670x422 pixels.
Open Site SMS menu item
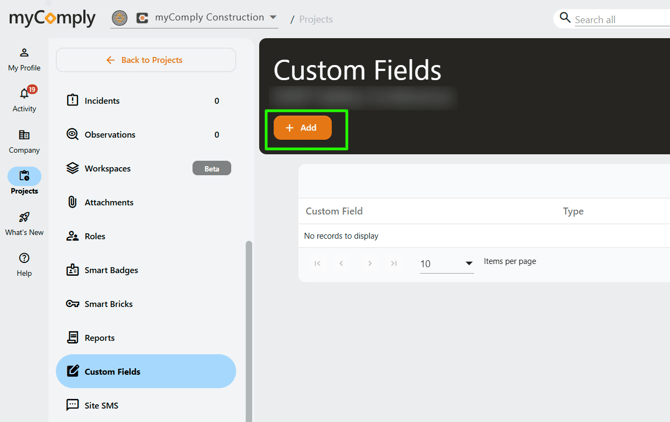pos(146,405)
